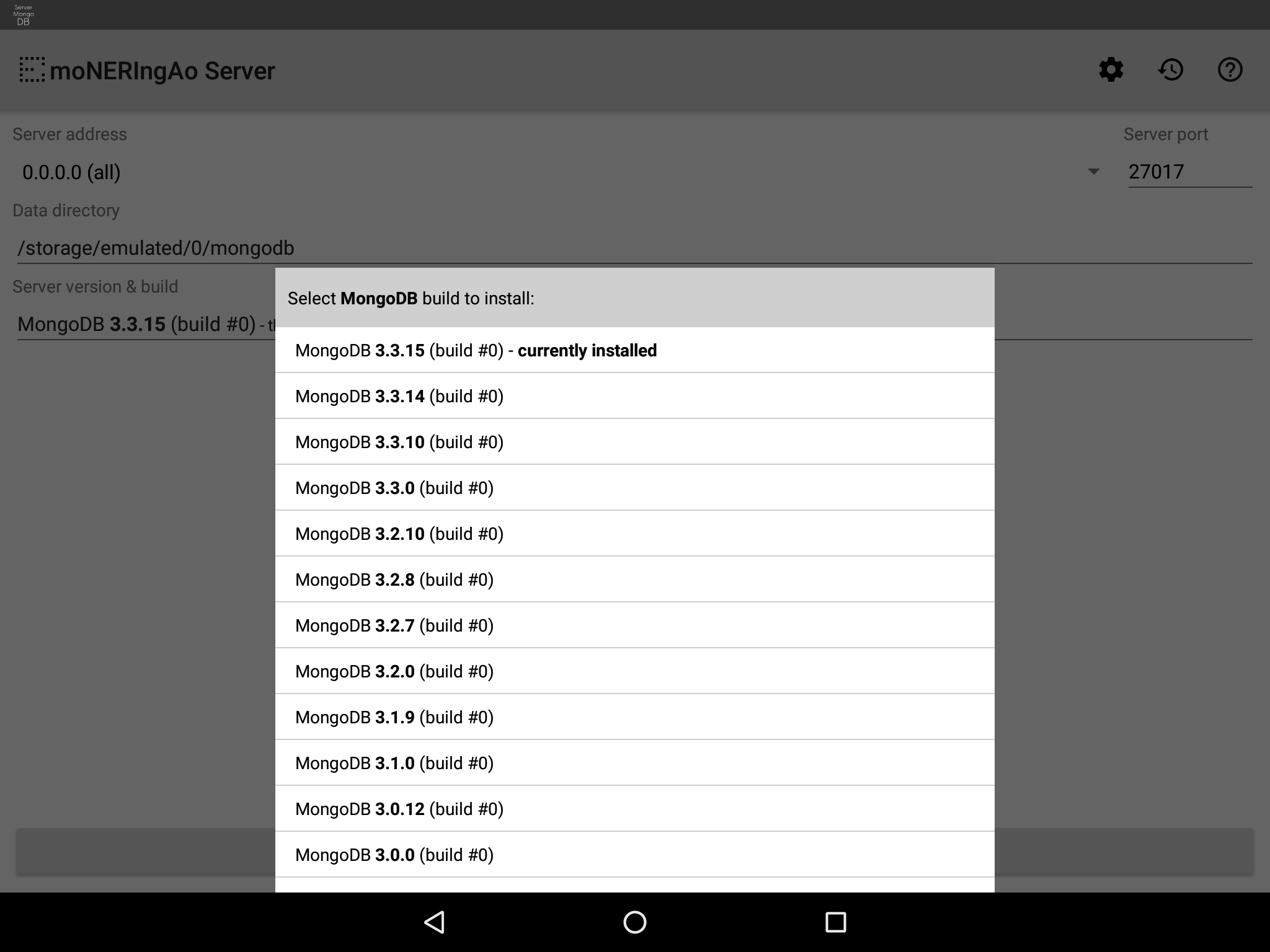The width and height of the screenshot is (1270, 952).
Task: Select MongoDB 3.3.15 currently installed build
Action: (635, 350)
